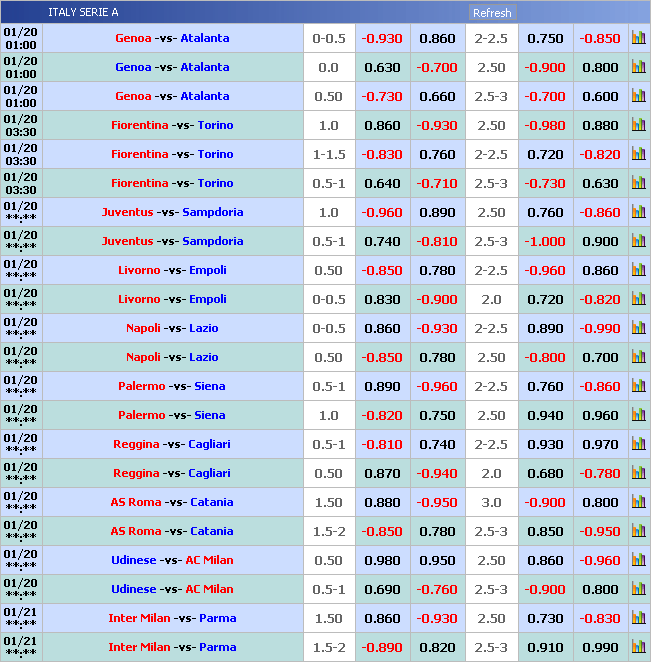This screenshot has height=662, width=651.
Task: Select -0.930 odds in first Genoa-Atalanta row
Action: pos(382,38)
